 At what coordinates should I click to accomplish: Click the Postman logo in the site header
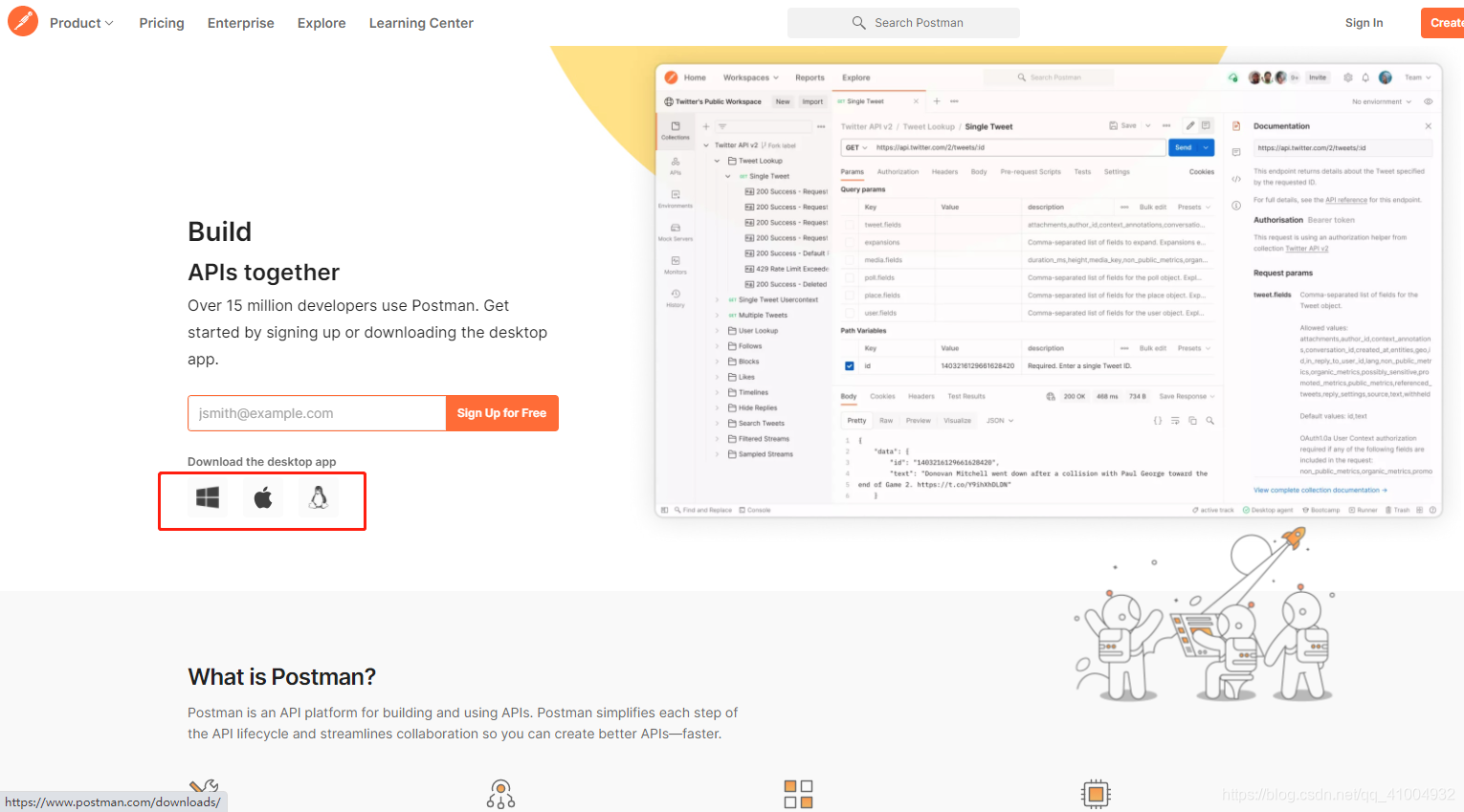(x=23, y=21)
